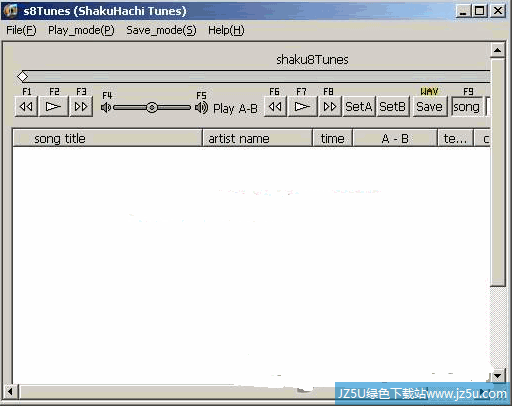Open the Help(H) menu
The height and width of the screenshot is (408, 513).
coord(226,30)
